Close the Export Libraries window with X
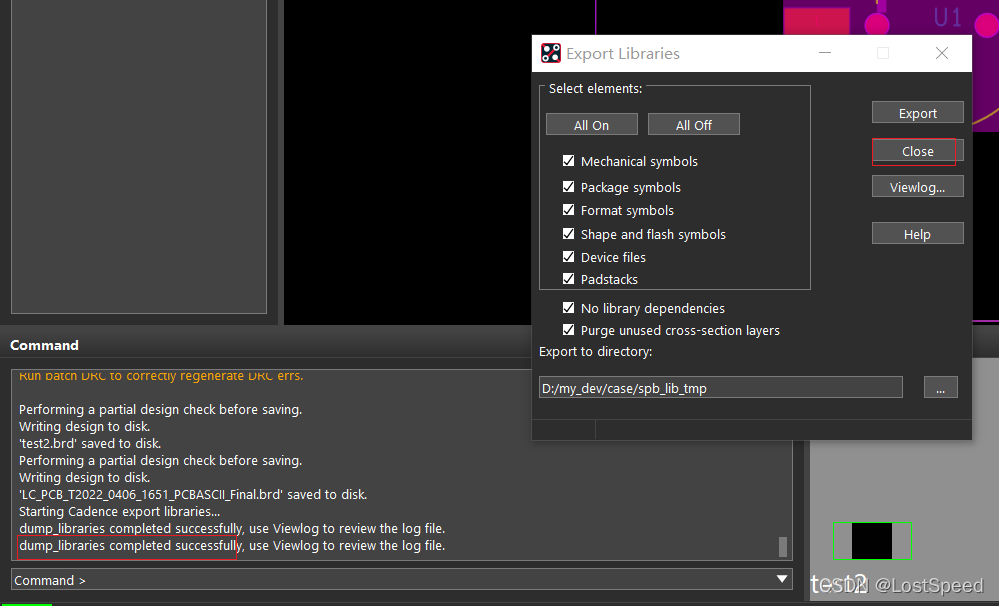999x606 pixels. pos(942,53)
